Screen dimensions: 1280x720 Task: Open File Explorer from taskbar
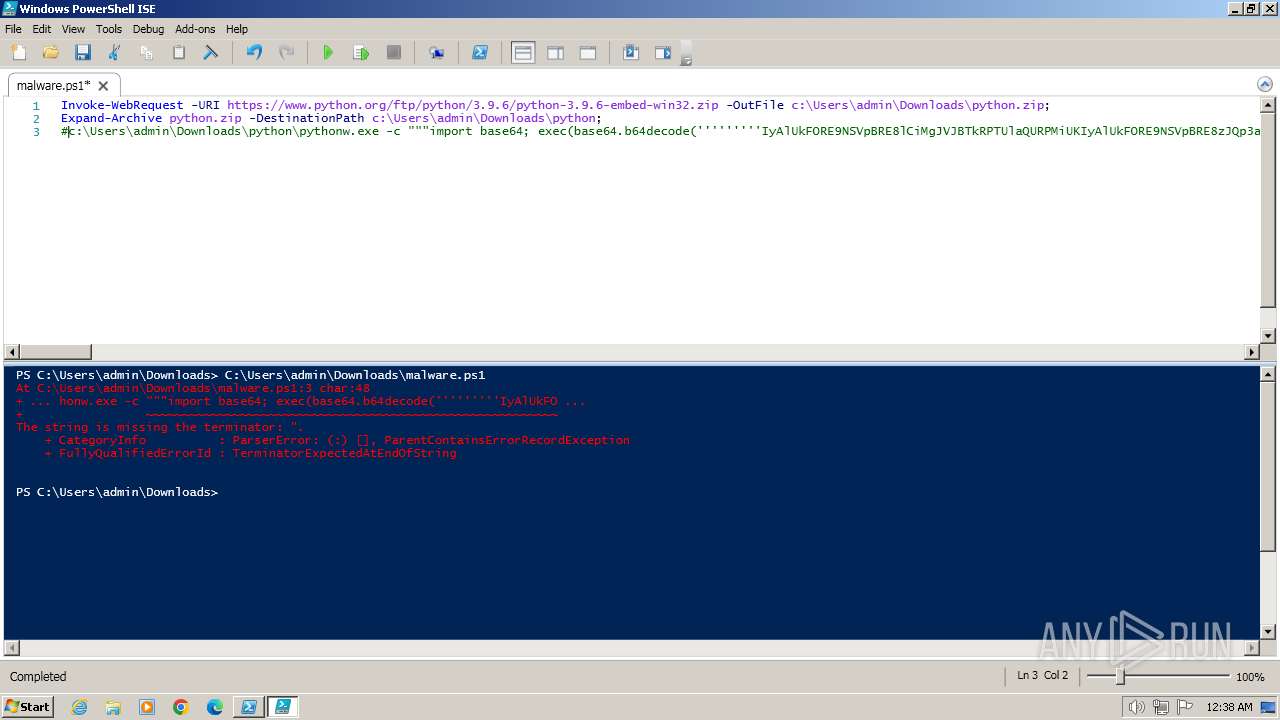pyautogui.click(x=113, y=707)
